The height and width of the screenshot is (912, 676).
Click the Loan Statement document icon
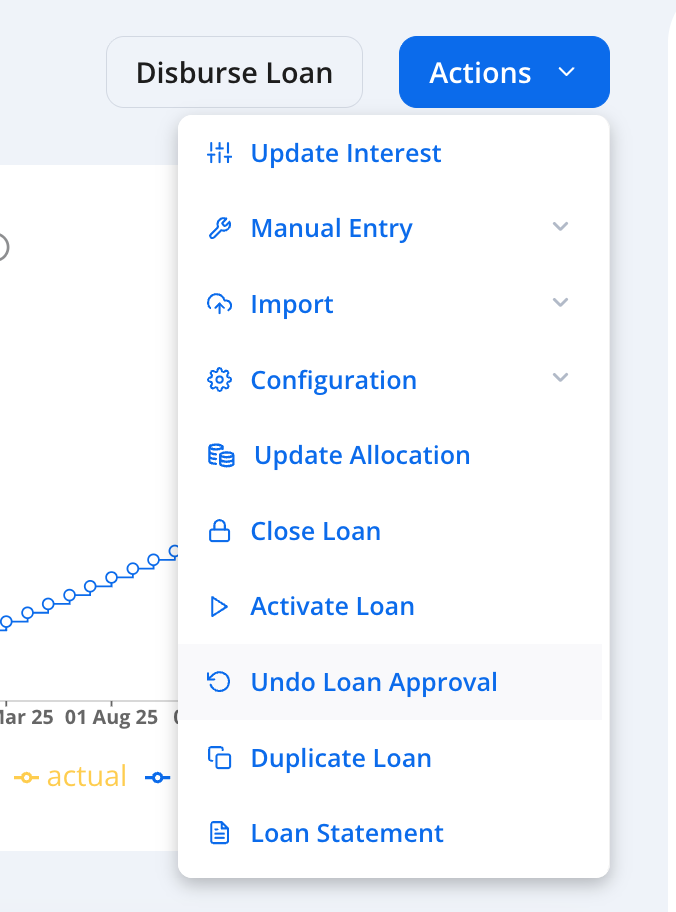pos(219,833)
